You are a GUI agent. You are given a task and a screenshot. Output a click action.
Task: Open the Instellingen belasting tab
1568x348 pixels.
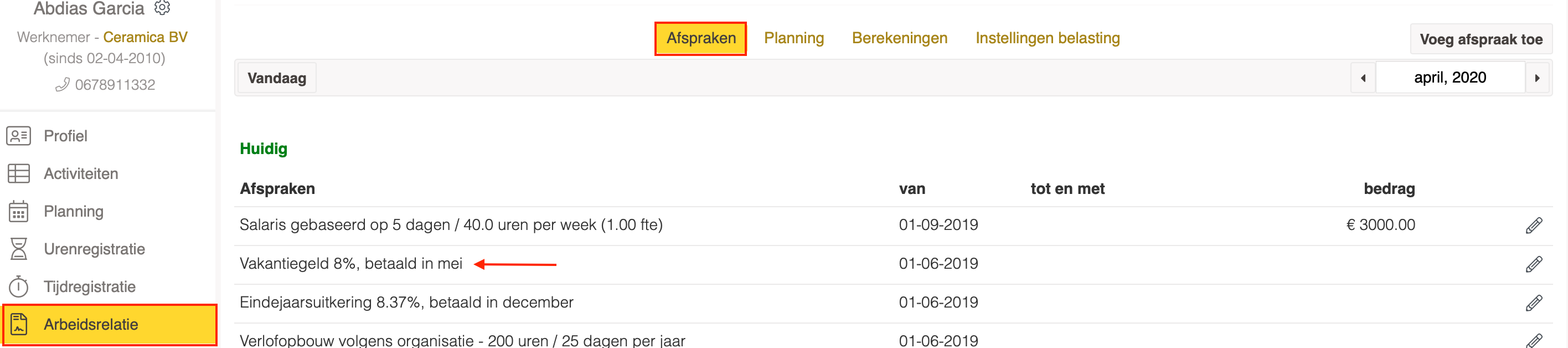tap(1047, 38)
